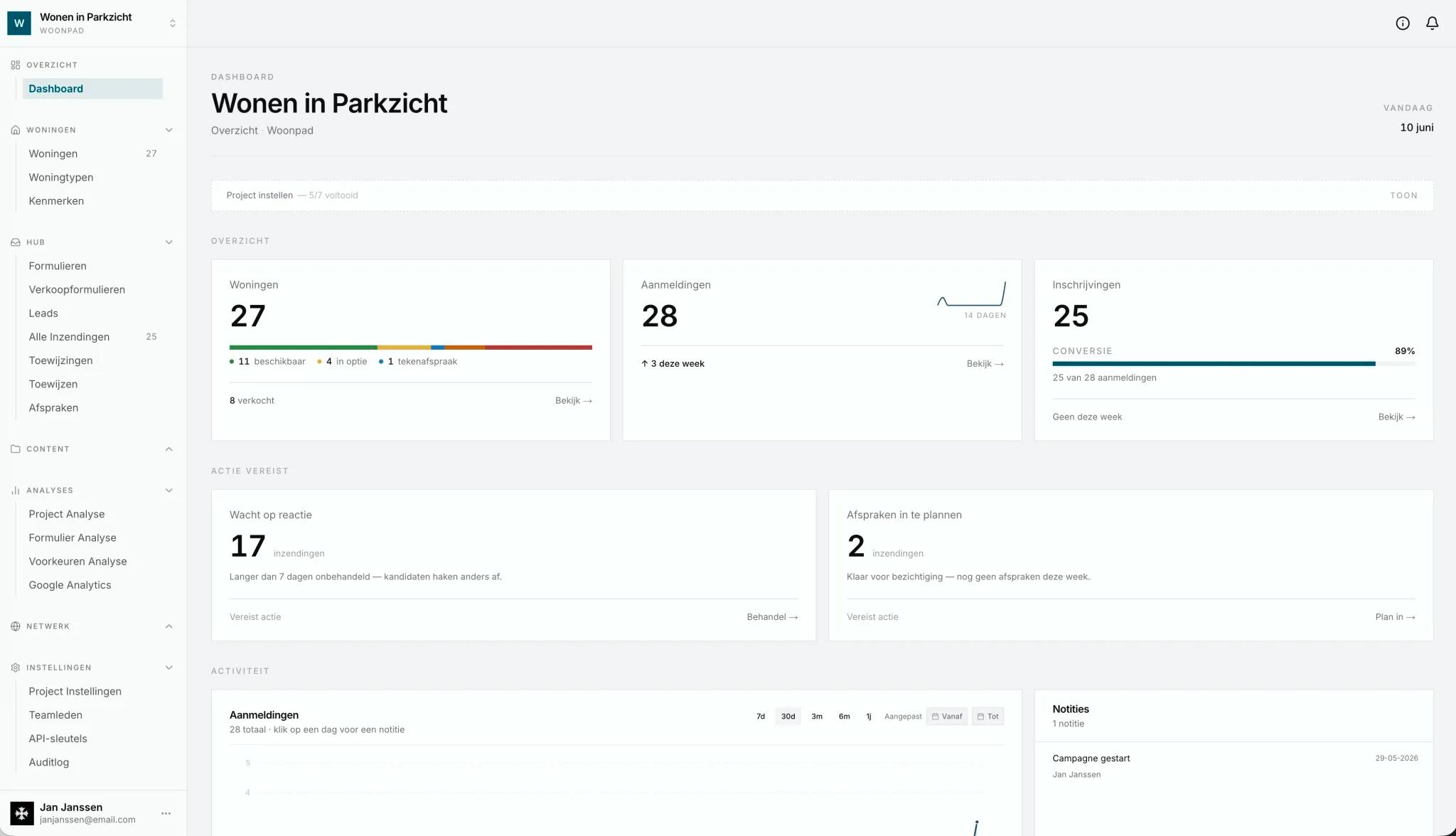Go to Leads page

coord(92,313)
